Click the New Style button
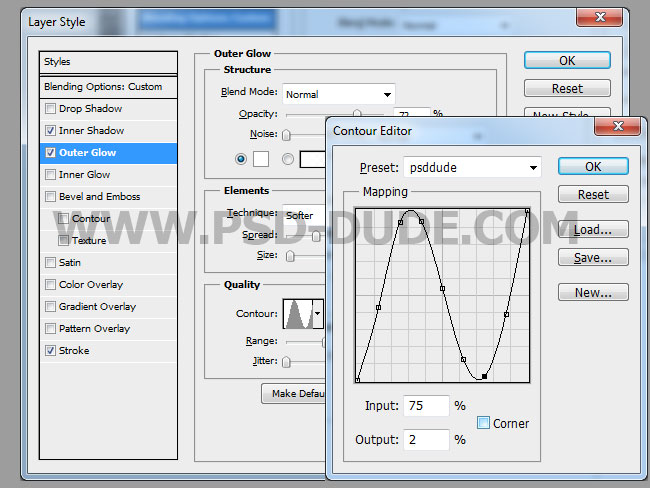 [567, 112]
